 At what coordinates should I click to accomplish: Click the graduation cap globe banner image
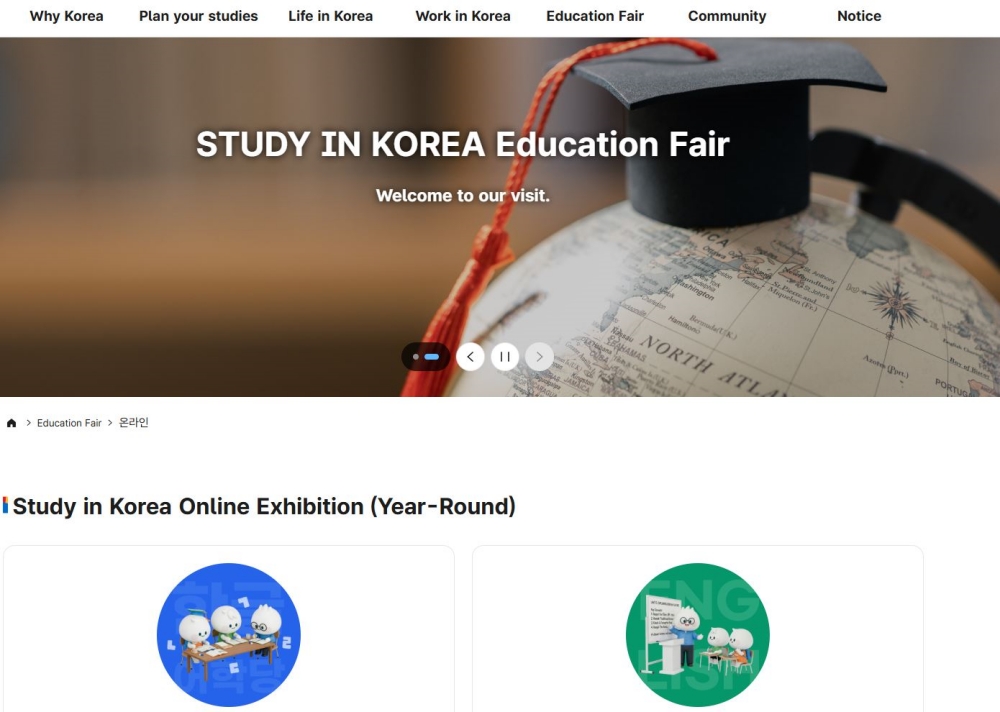pos(500,217)
